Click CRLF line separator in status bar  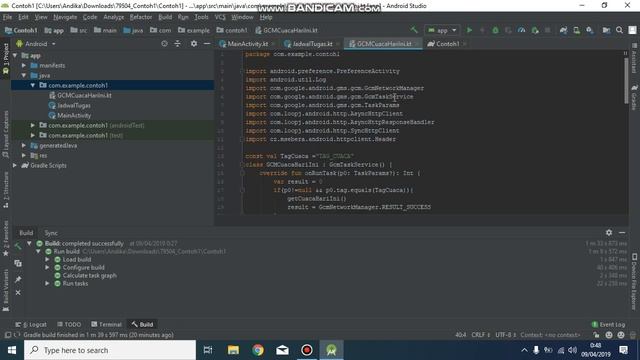[481, 335]
